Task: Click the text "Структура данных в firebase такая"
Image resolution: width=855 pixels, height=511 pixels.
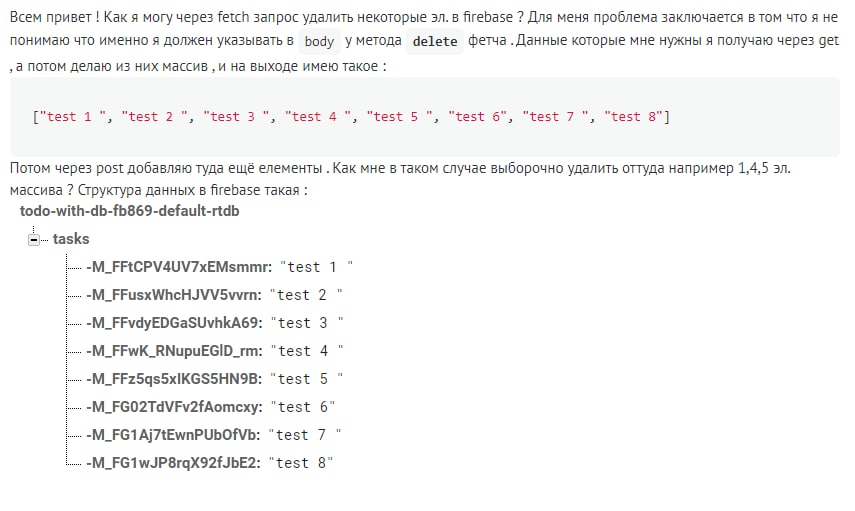Action: (x=189, y=190)
